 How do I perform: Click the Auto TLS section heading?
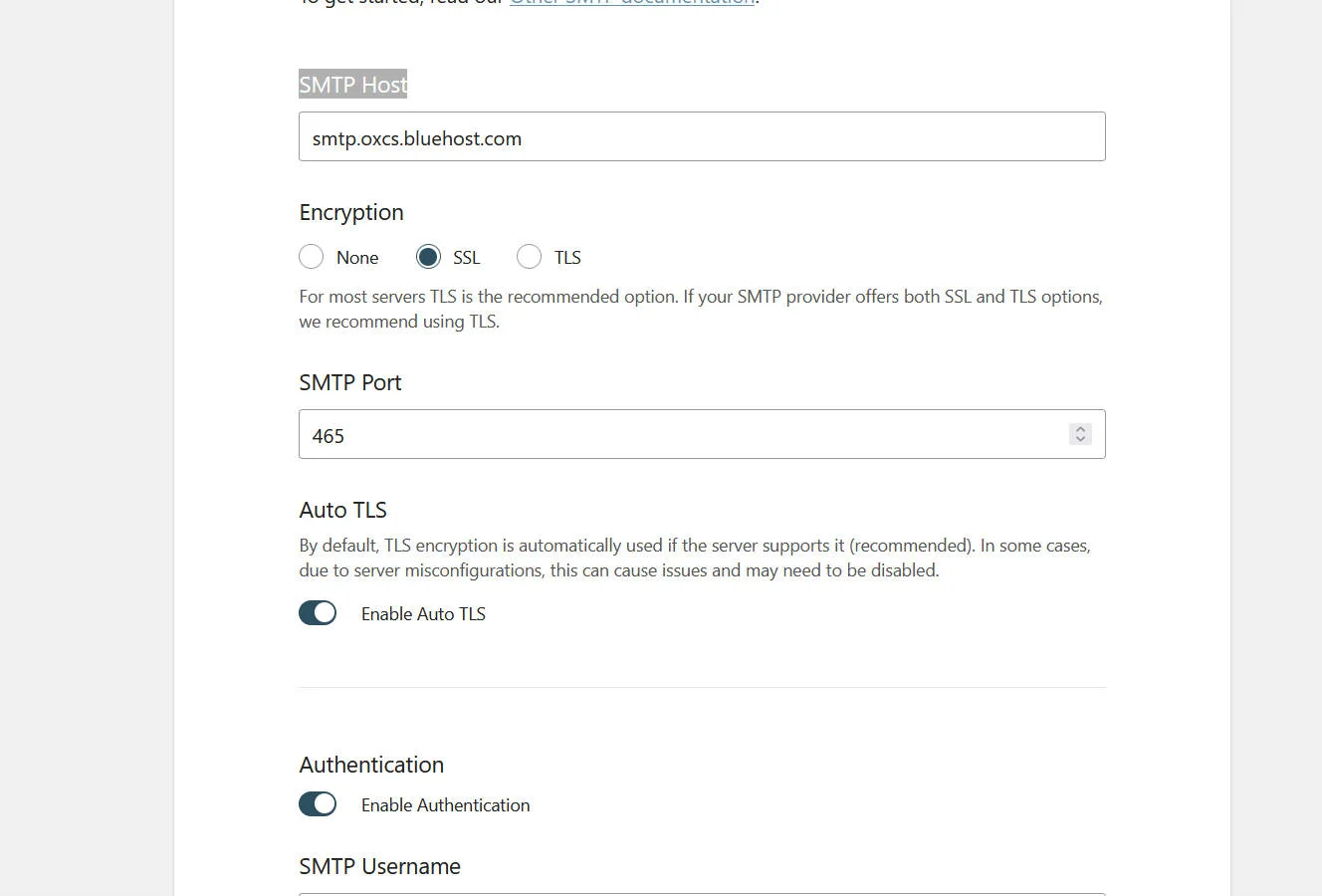coord(343,510)
